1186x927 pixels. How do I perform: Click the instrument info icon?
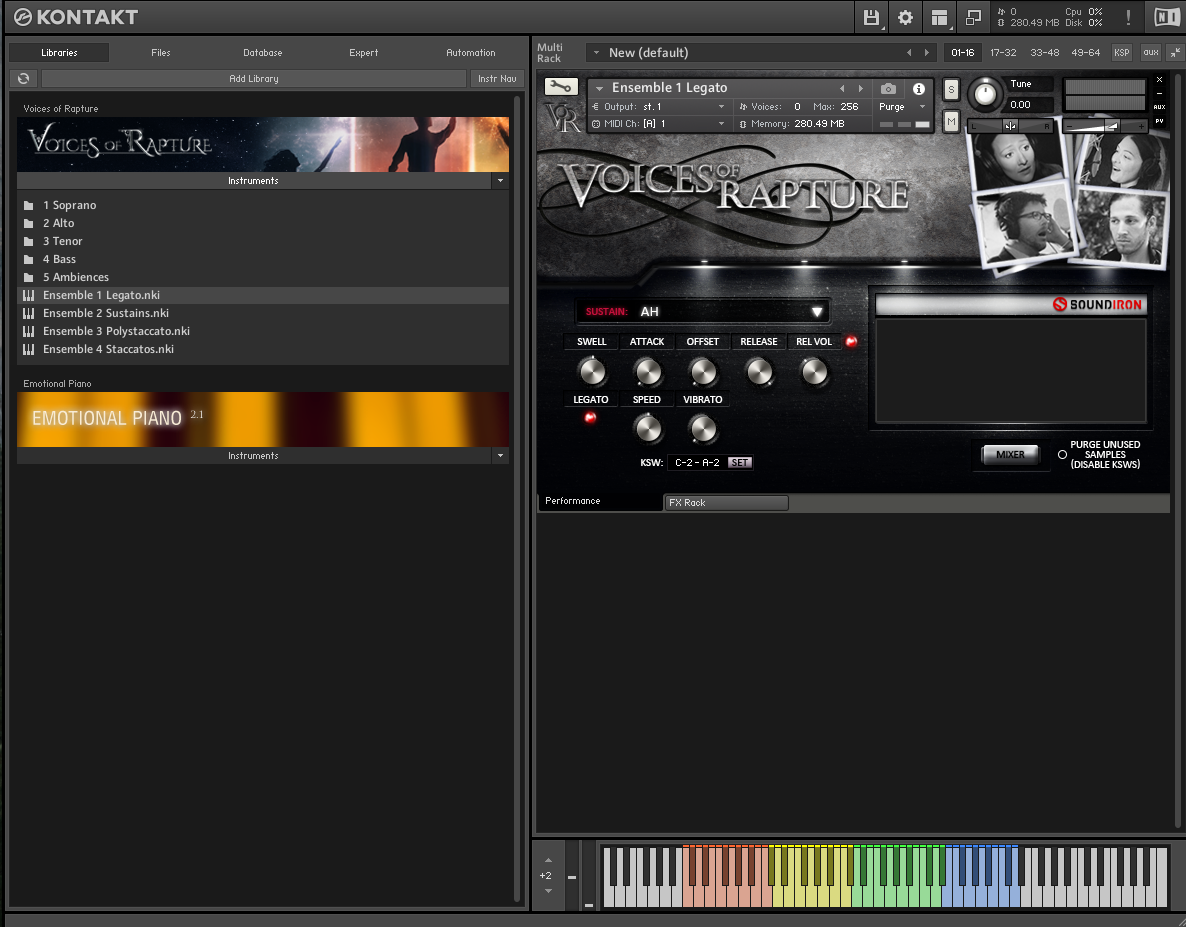pyautogui.click(x=919, y=88)
